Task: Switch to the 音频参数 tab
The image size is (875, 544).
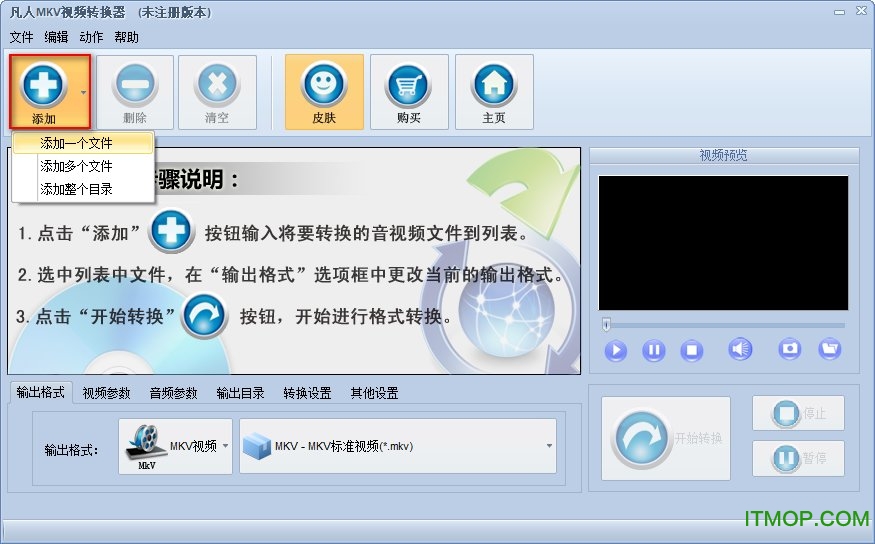Action: coord(174,393)
